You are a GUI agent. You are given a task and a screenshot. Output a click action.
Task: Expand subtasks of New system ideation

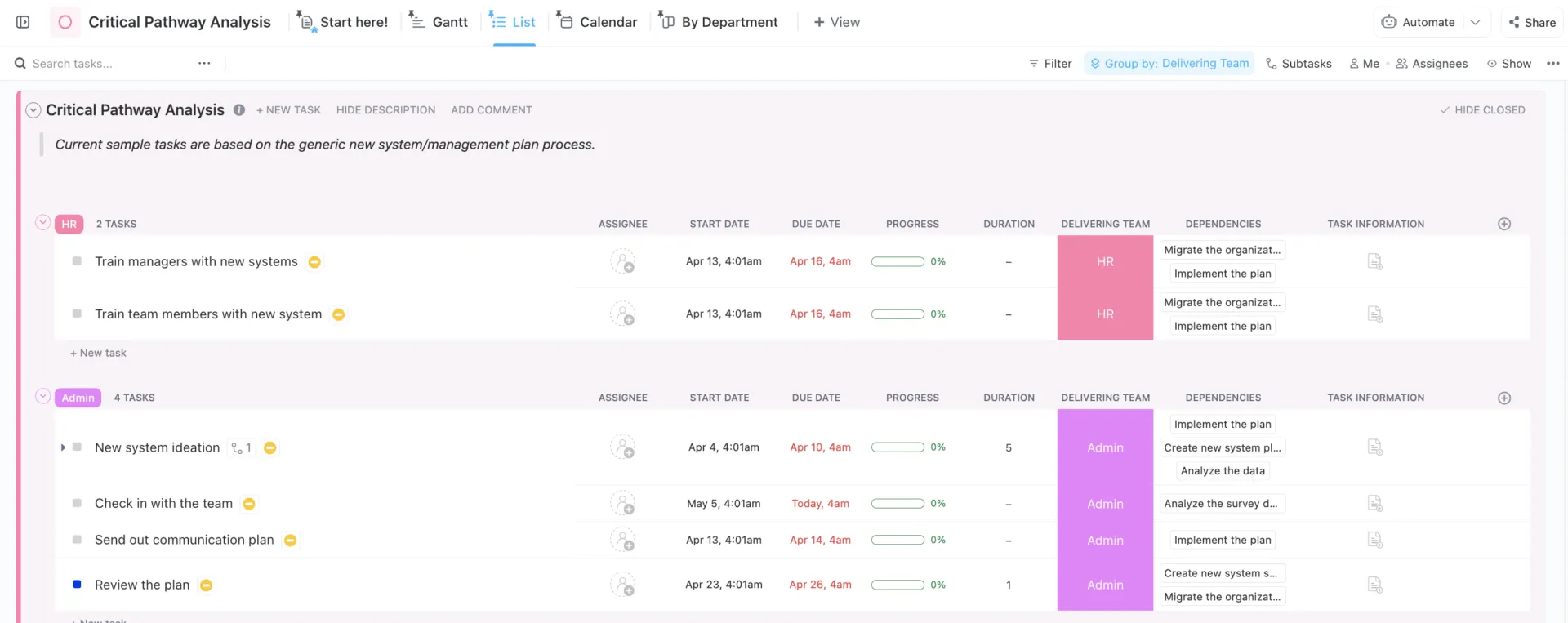[63, 447]
